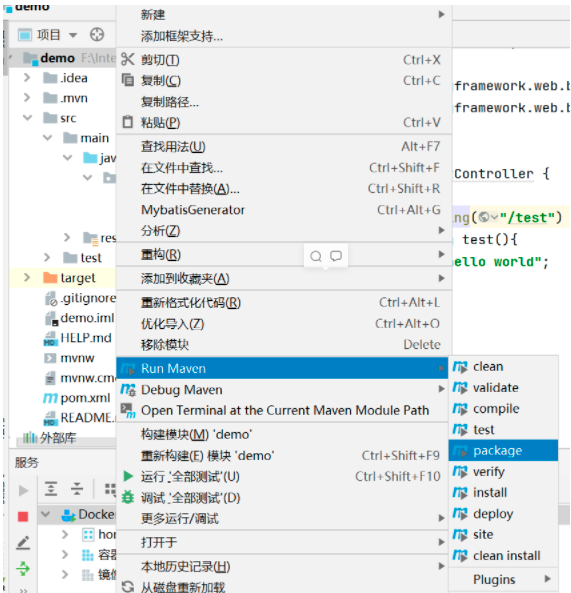The image size is (571, 593).
Task: Select test Maven goal
Action: (x=503, y=430)
